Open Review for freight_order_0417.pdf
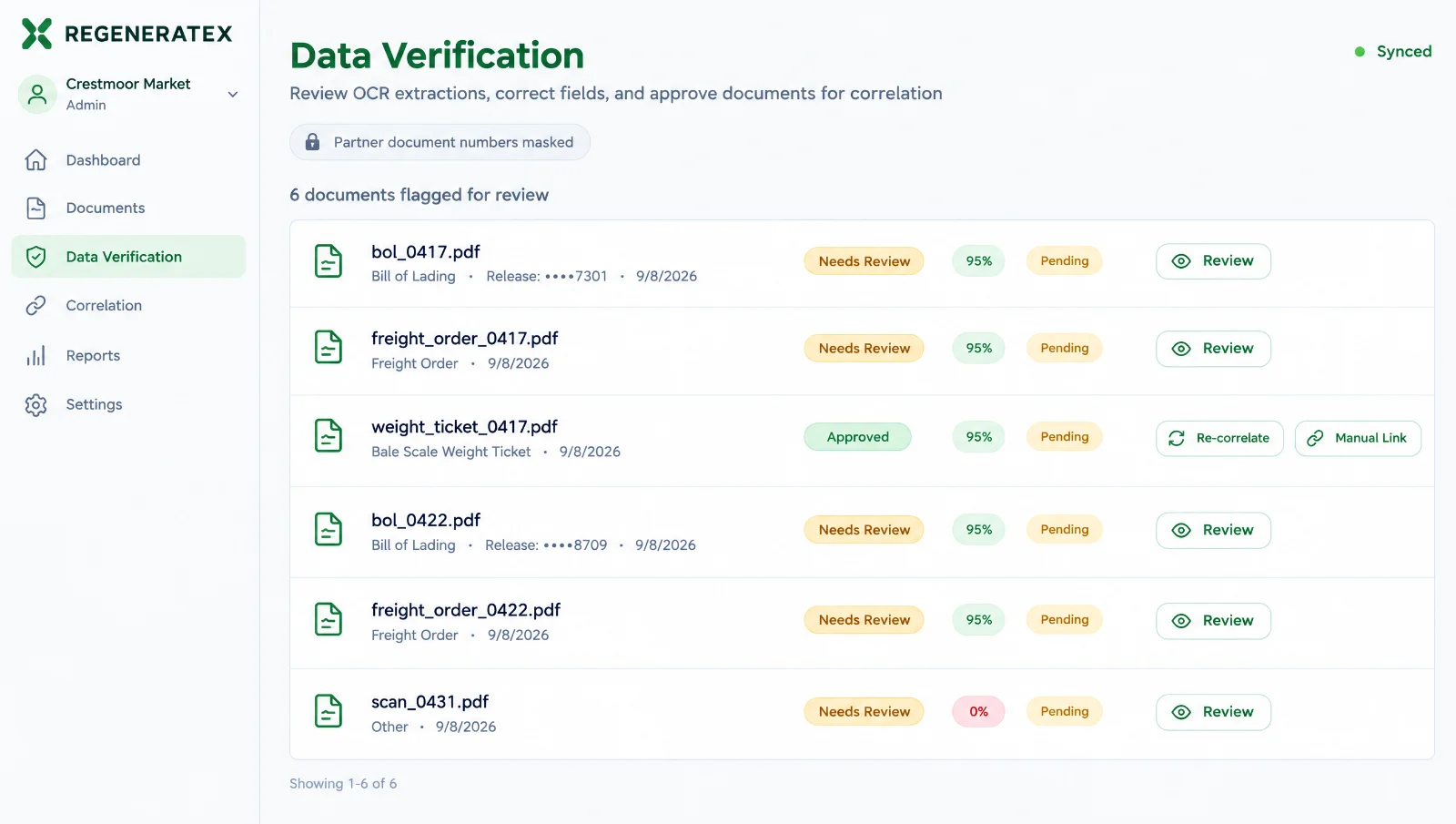 (x=1213, y=349)
